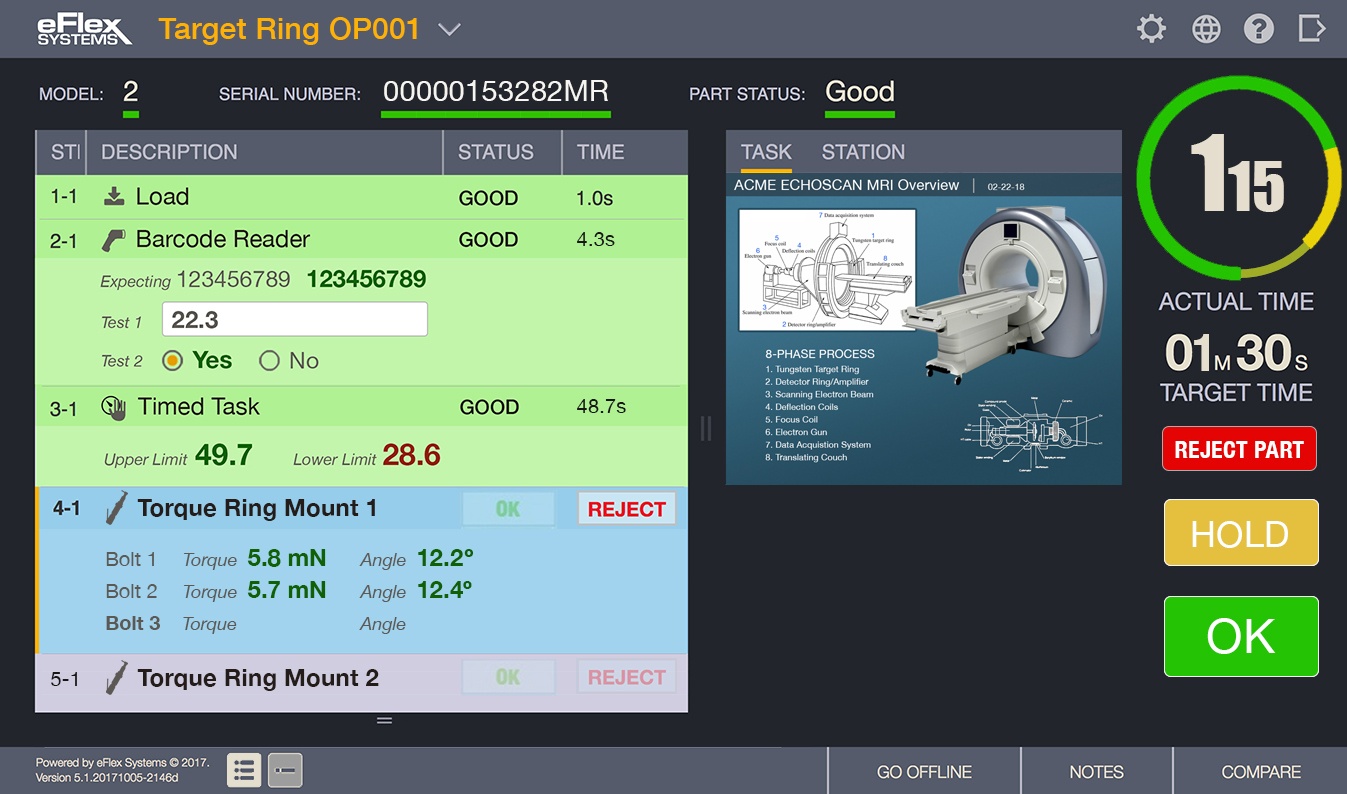Click REJECT for Torque Ring Mount 1
This screenshot has width=1347, height=794.
tap(627, 509)
